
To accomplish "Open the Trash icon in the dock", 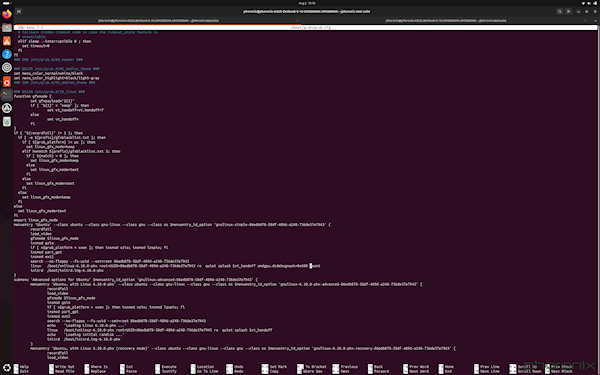I will 7,122.
